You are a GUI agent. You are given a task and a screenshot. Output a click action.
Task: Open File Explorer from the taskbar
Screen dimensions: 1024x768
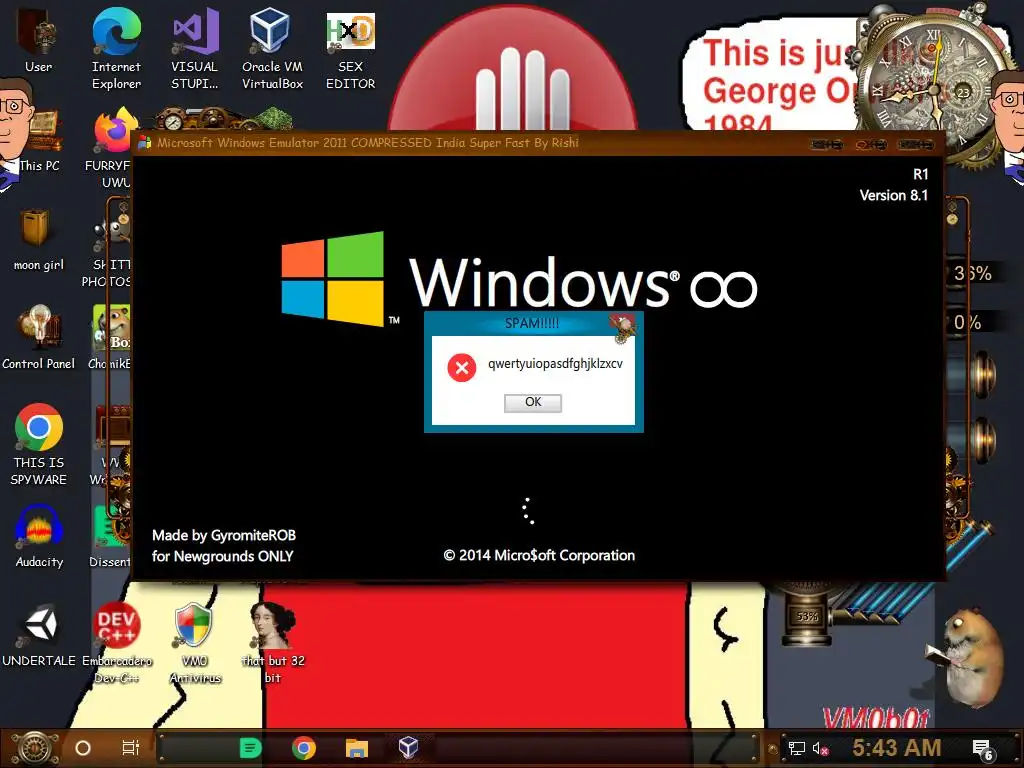[357, 748]
